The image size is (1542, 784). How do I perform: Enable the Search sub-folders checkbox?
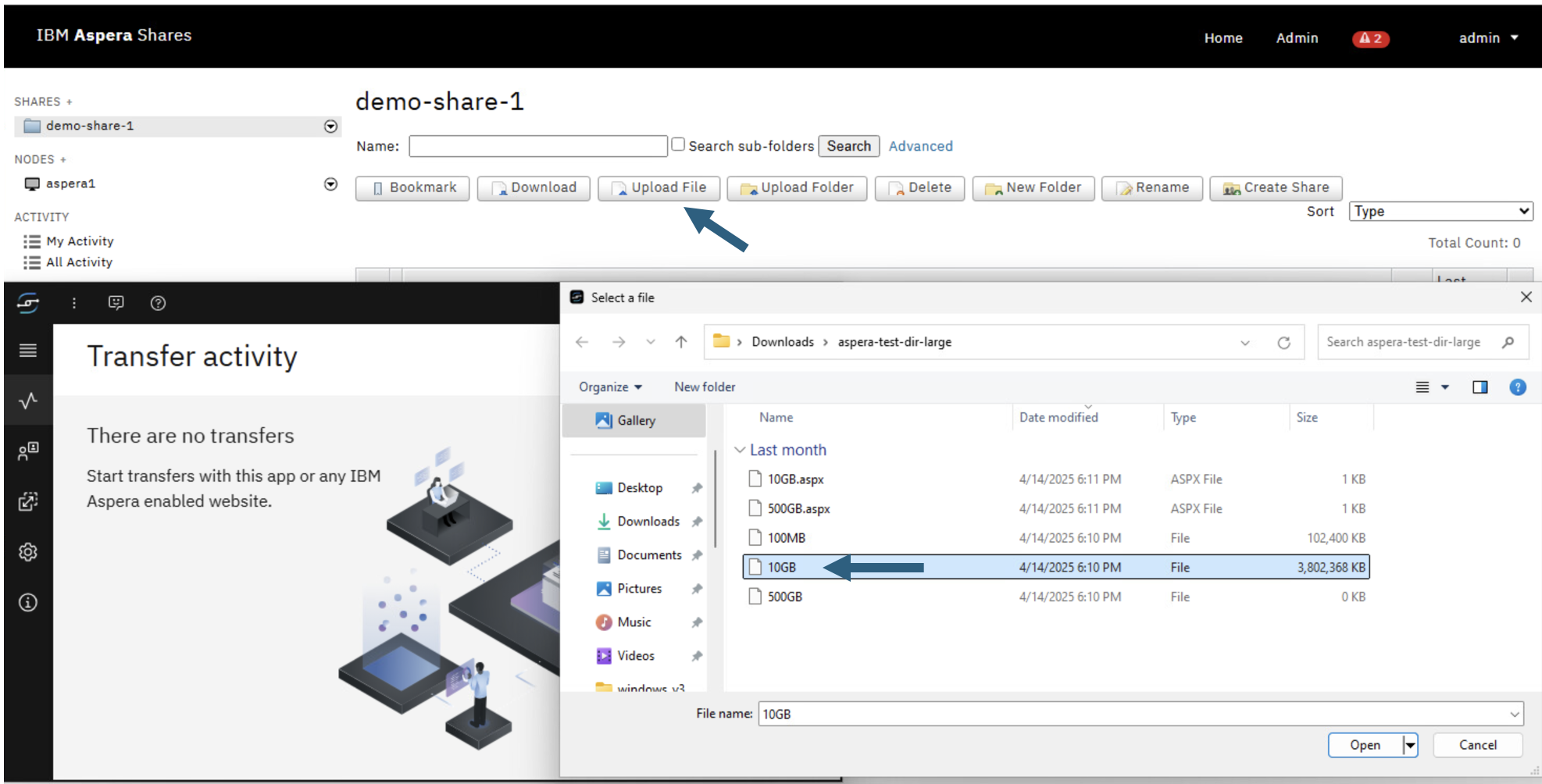click(x=678, y=144)
